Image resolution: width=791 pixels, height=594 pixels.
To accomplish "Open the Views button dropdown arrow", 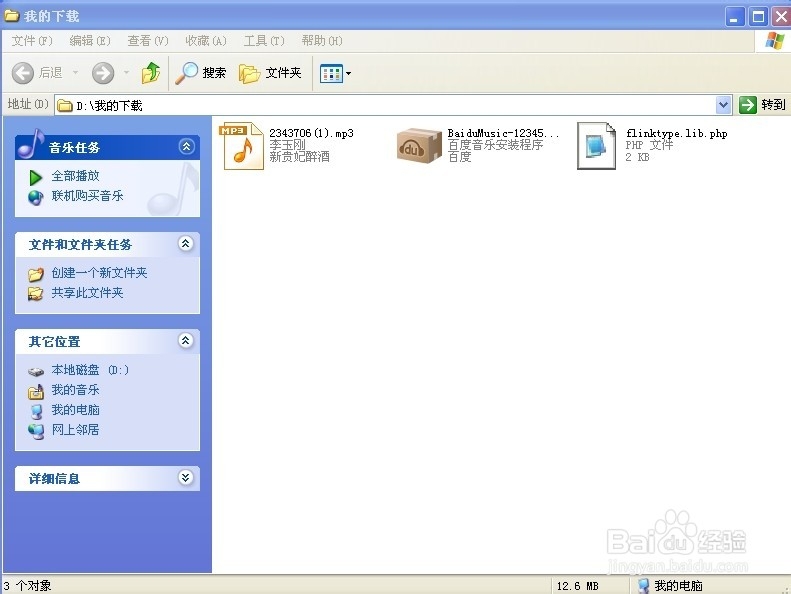I will 348,74.
